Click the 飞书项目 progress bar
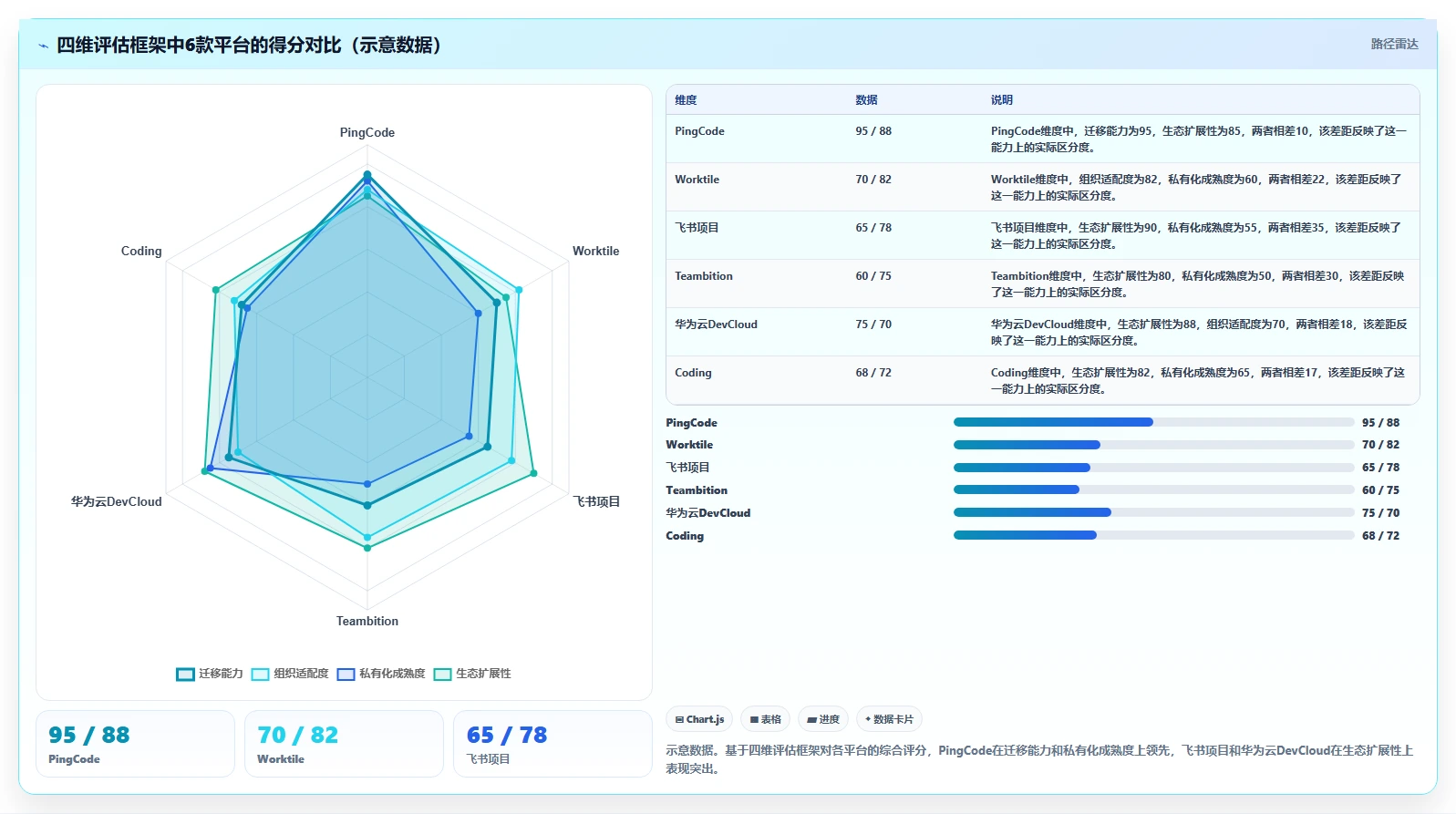Screen dimensions: 1456x814 click(1153, 468)
